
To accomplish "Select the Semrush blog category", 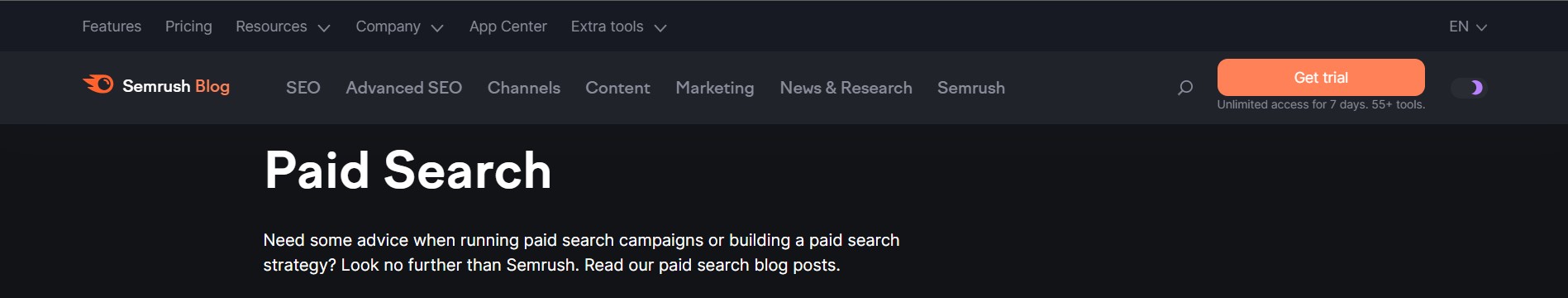I will click(x=971, y=88).
